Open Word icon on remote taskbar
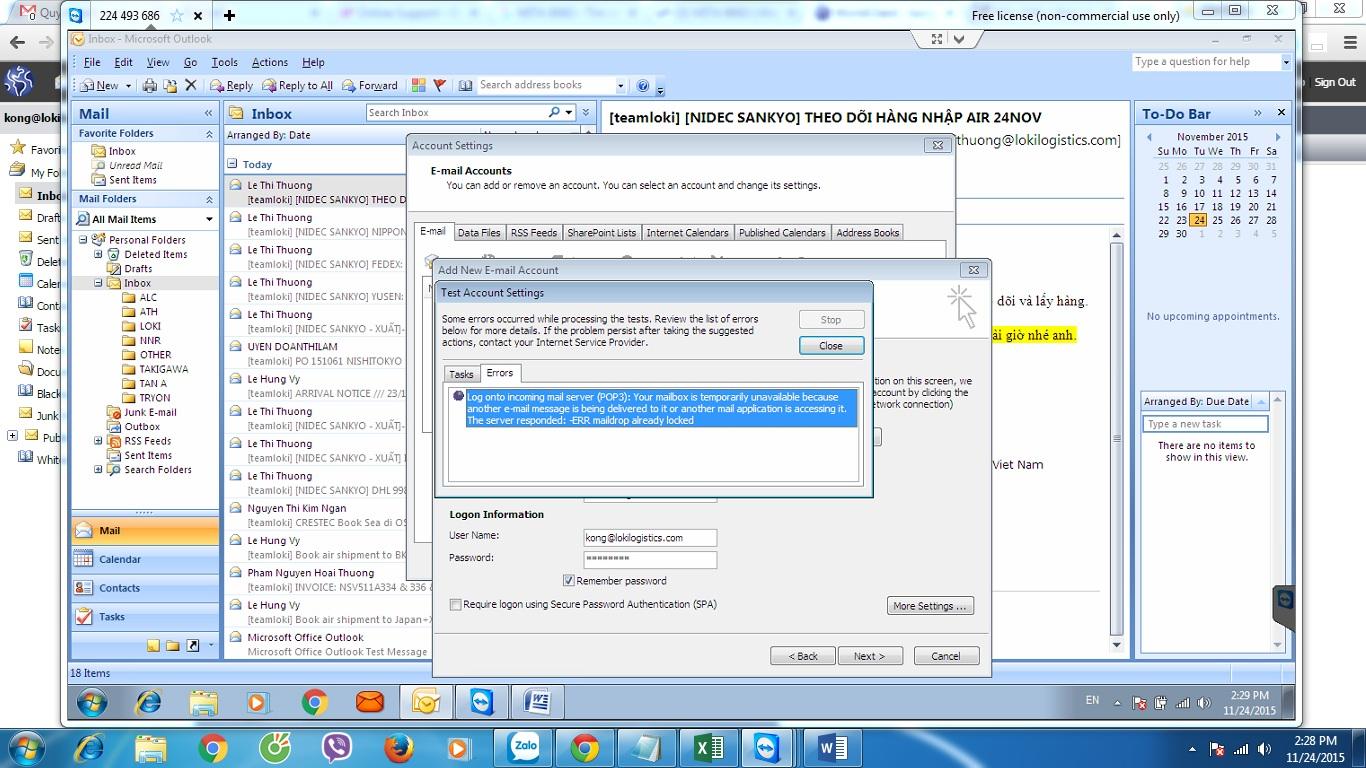The width and height of the screenshot is (1366, 768). pyautogui.click(x=537, y=703)
